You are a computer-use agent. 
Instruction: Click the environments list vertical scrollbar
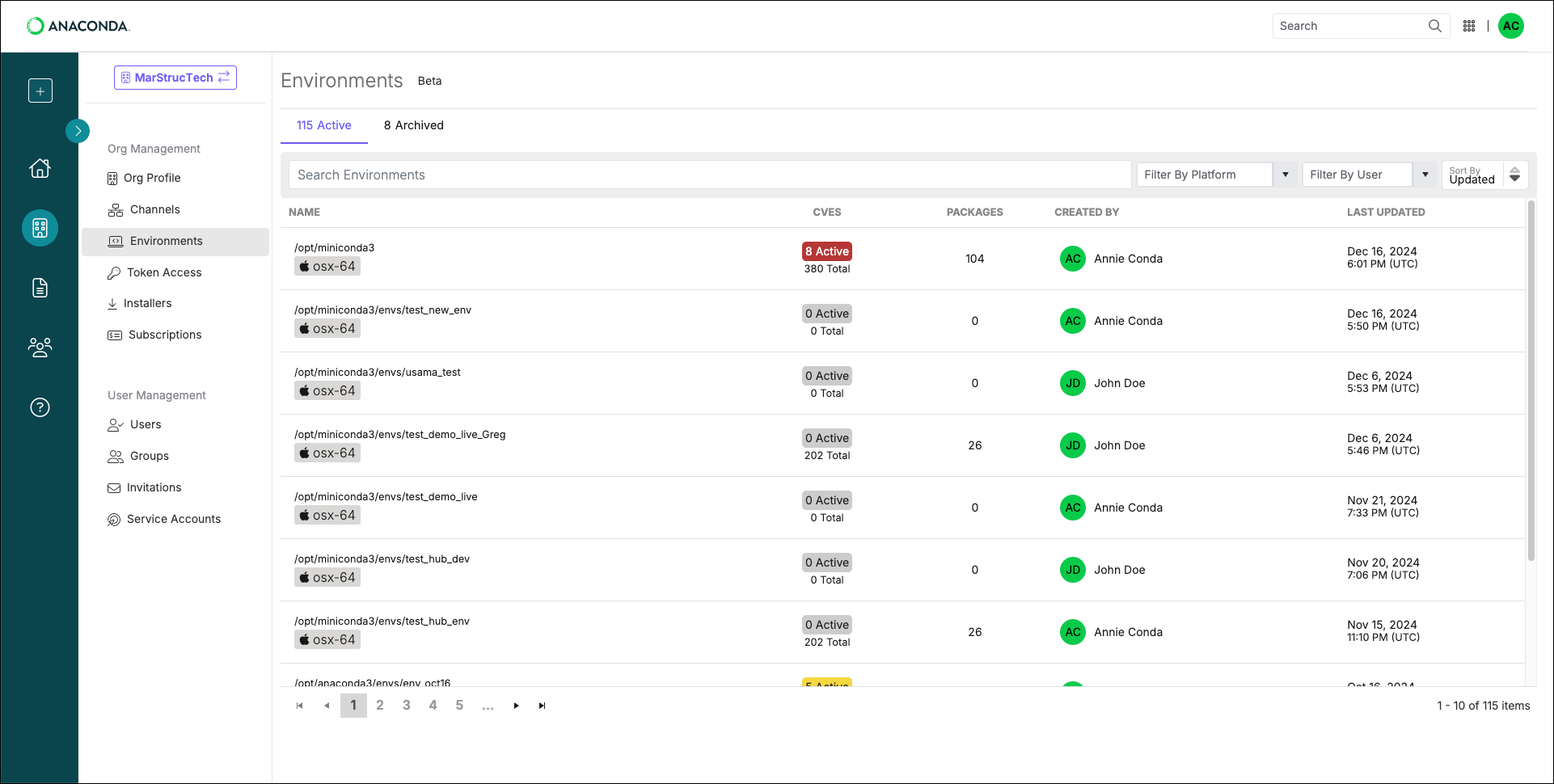(1531, 380)
